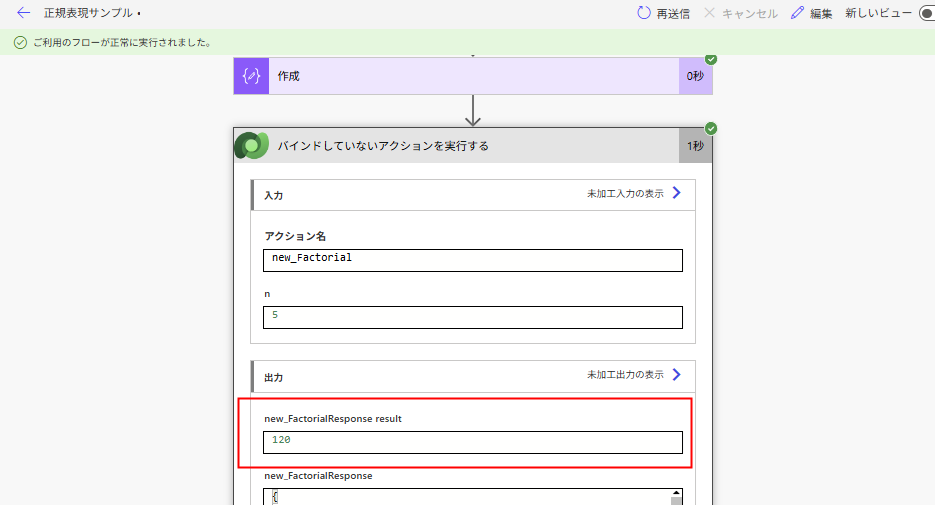This screenshot has height=505, width=935.
Task: Click the Dataverse action icon
Action: (x=250, y=146)
